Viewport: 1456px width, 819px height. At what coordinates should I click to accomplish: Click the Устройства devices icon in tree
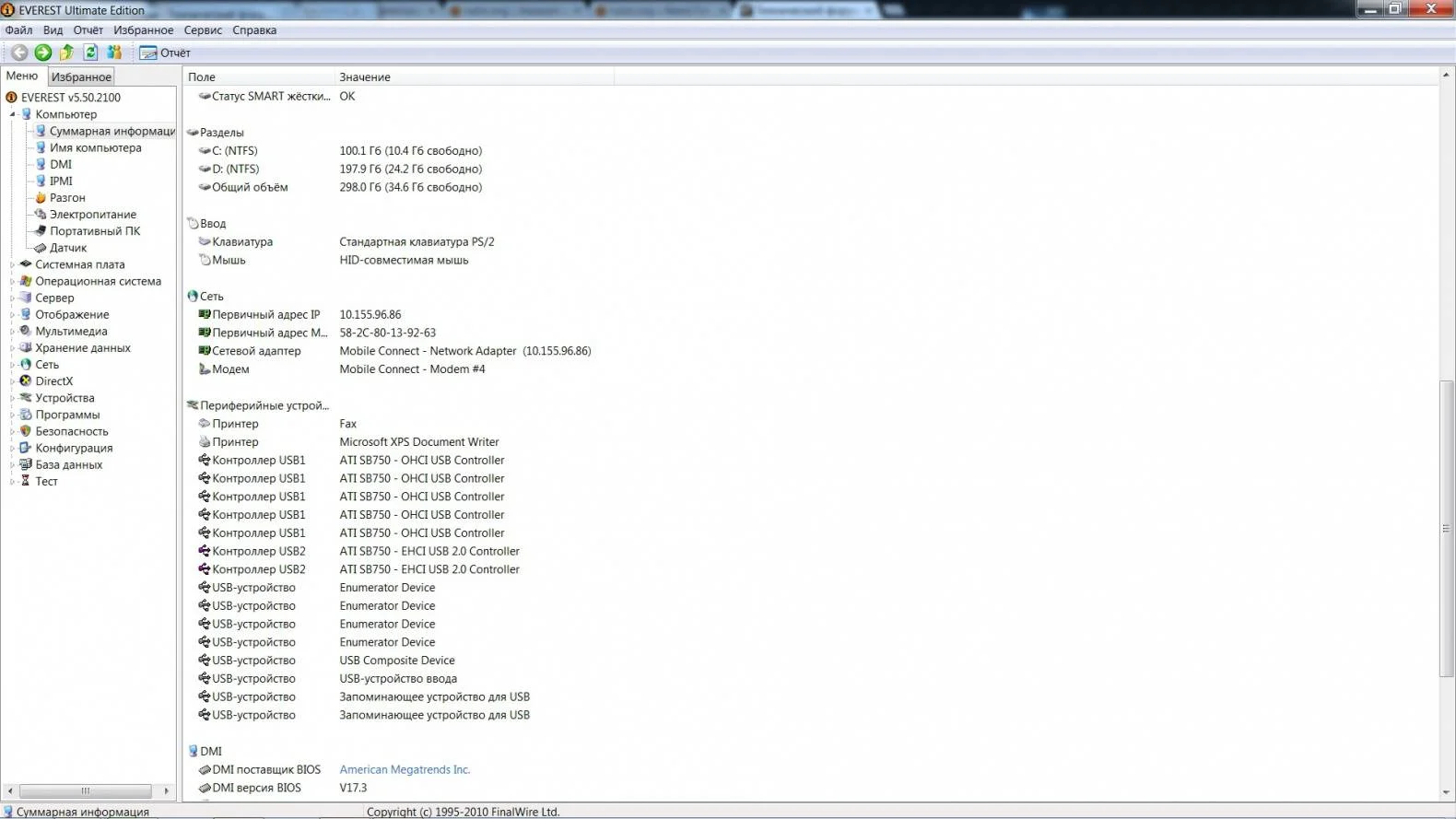(26, 398)
